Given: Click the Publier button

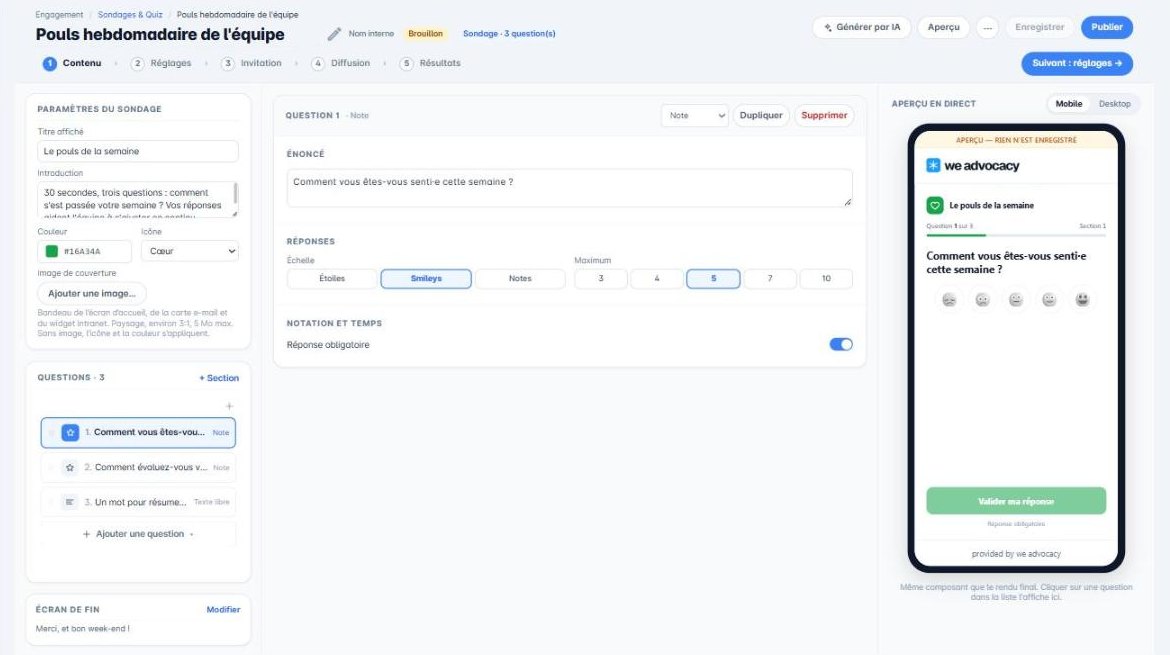Looking at the screenshot, I should (1107, 28).
